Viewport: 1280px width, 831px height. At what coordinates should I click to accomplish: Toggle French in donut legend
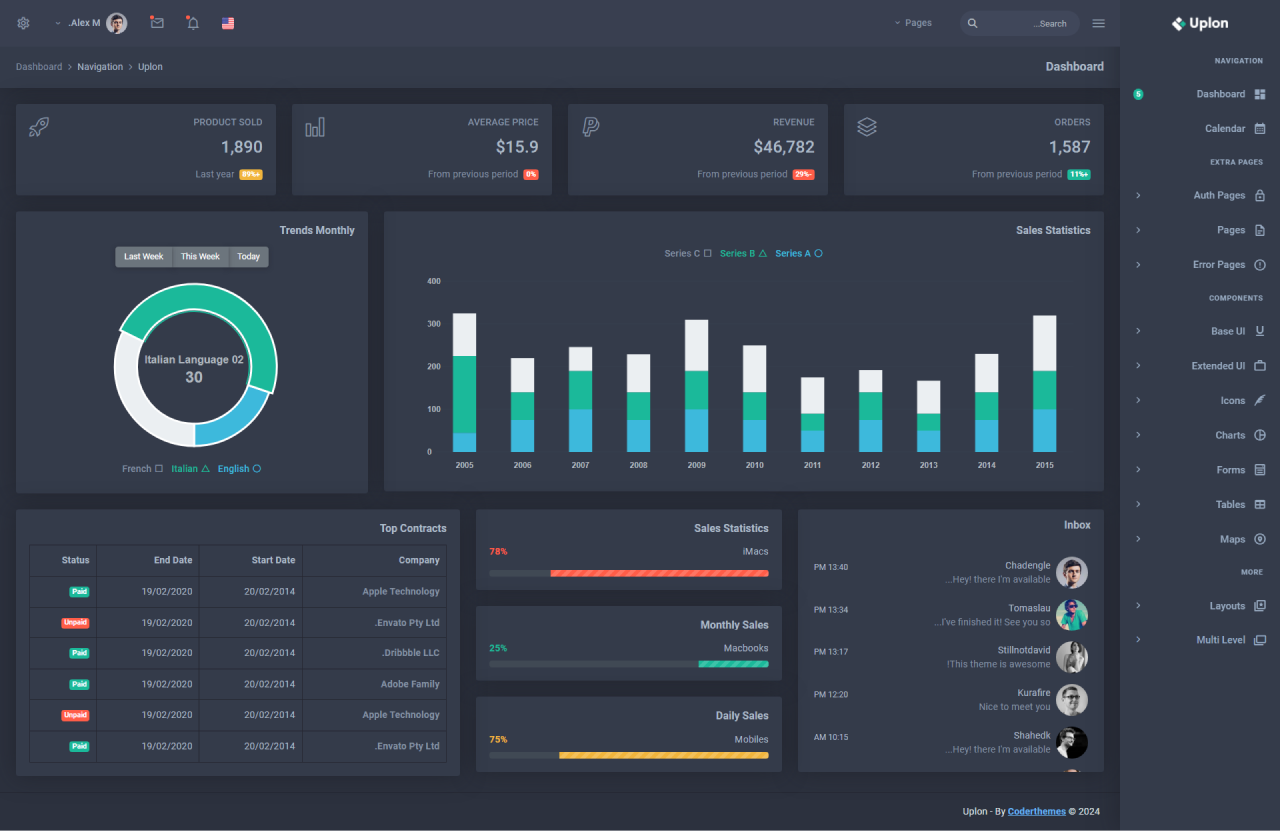[x=142, y=469]
